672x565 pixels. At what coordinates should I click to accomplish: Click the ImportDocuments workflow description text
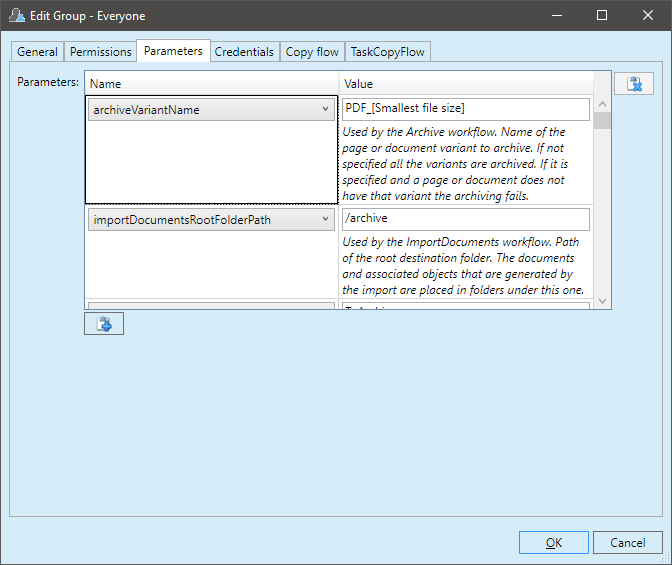tap(463, 266)
